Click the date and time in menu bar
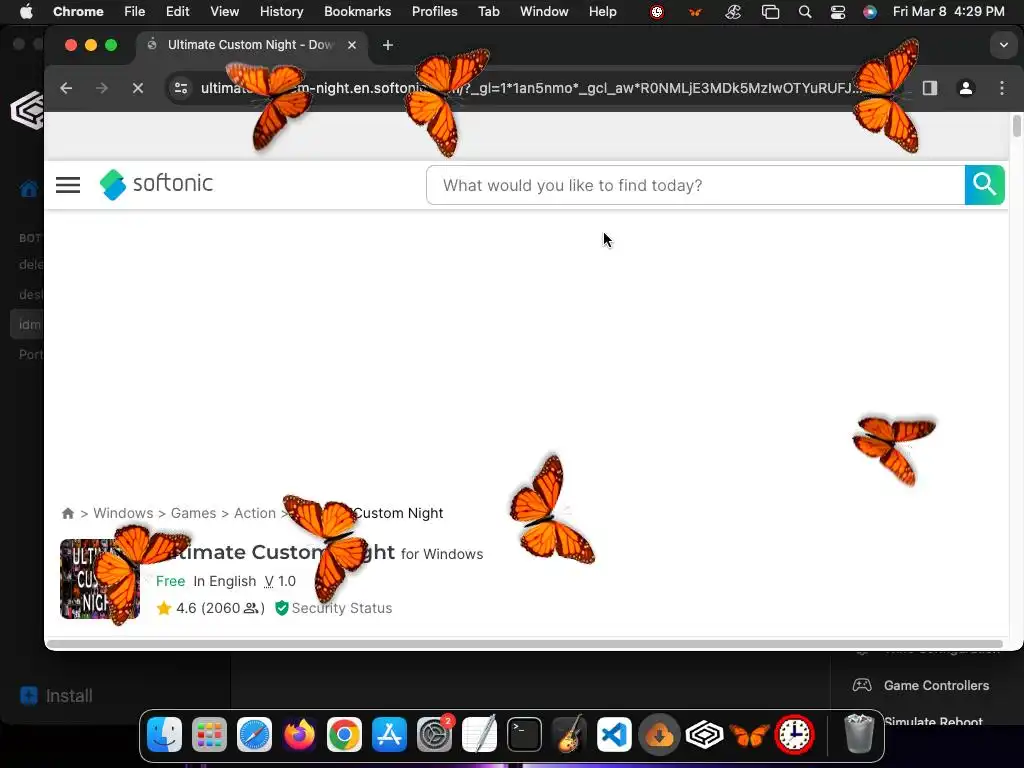Viewport: 1024px width, 768px height. [948, 12]
